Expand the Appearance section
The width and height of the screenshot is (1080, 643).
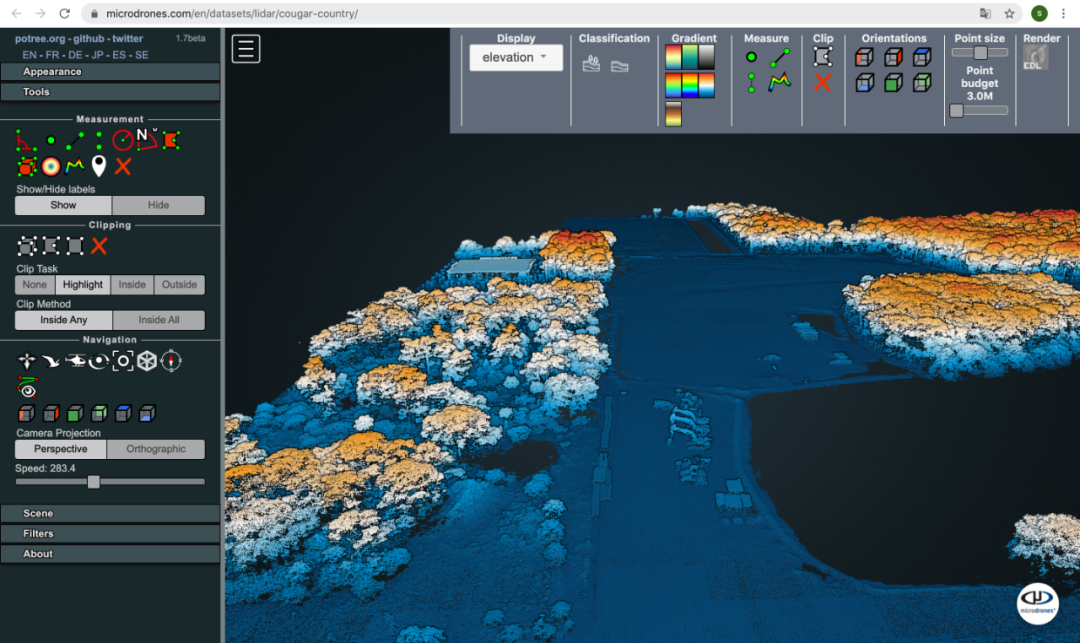click(x=110, y=72)
